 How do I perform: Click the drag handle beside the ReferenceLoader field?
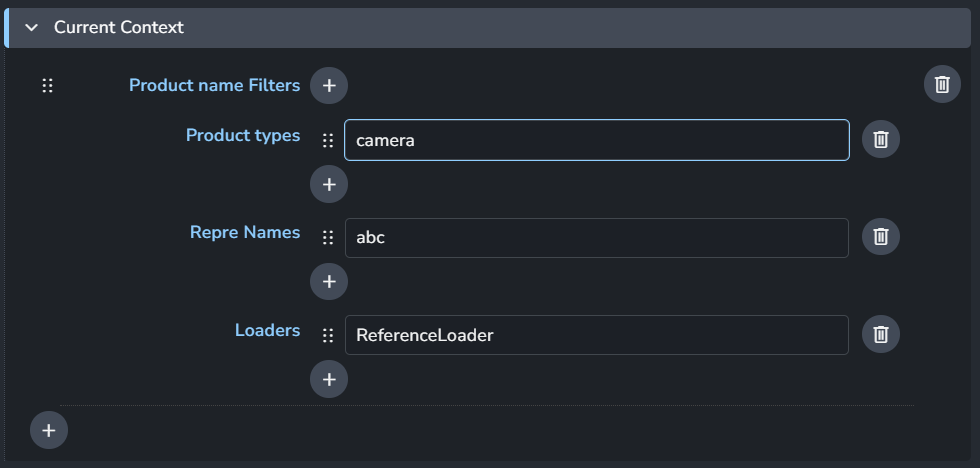(x=328, y=336)
